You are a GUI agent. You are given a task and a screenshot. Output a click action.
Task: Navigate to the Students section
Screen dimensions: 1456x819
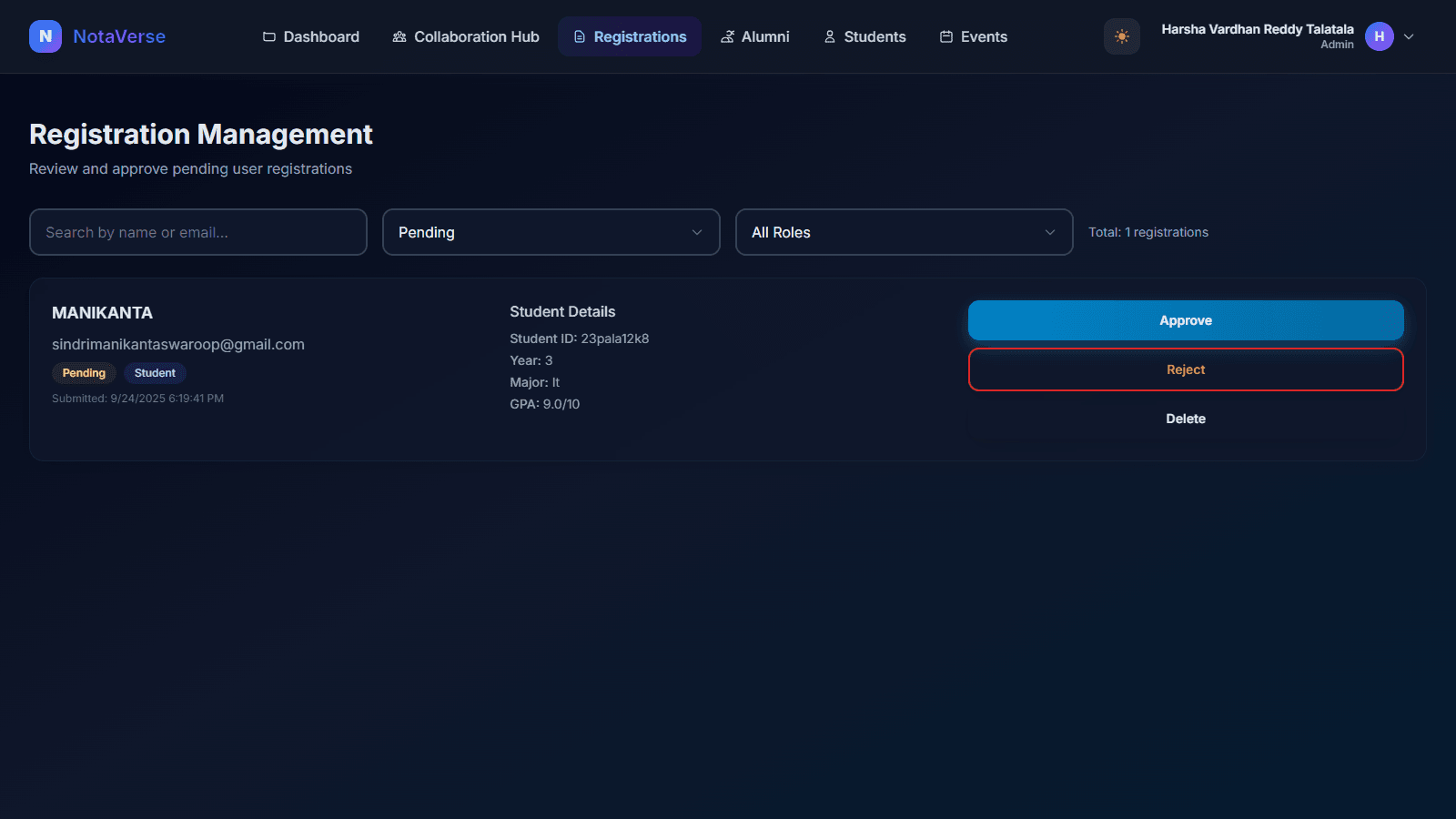[x=864, y=36]
